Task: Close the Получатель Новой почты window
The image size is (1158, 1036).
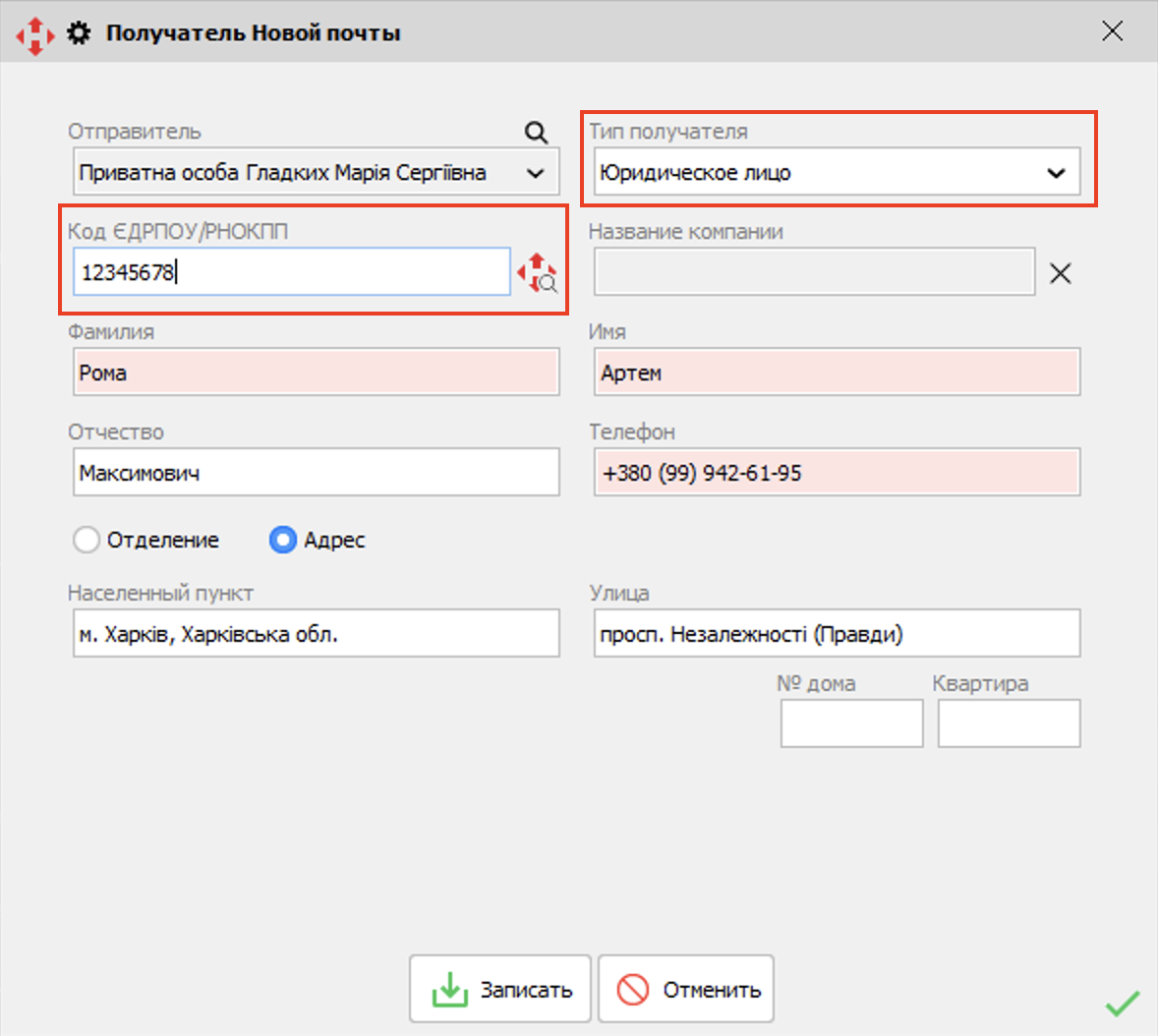Action: 1112,31
